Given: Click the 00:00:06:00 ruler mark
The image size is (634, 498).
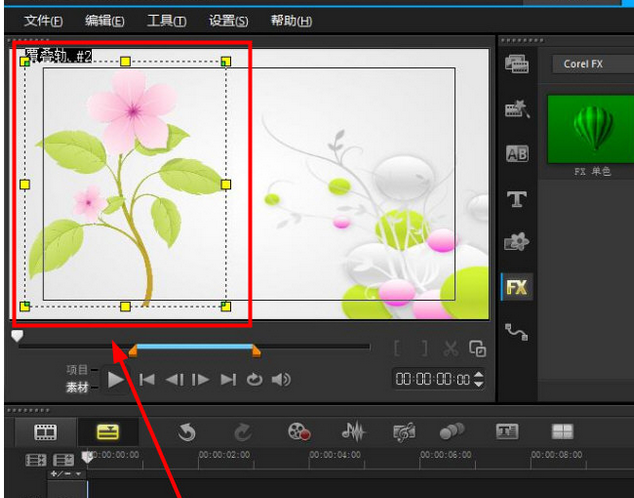Looking at the screenshot, I should pos(446,455).
